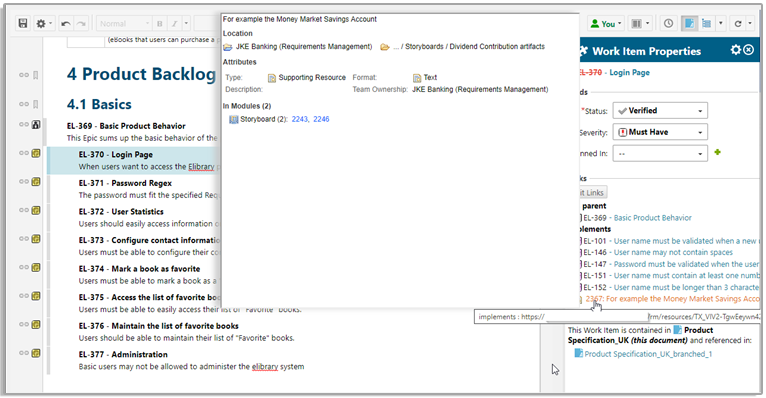
Task: Open link 2367 Money Market Savings Account
Action: click(672, 299)
